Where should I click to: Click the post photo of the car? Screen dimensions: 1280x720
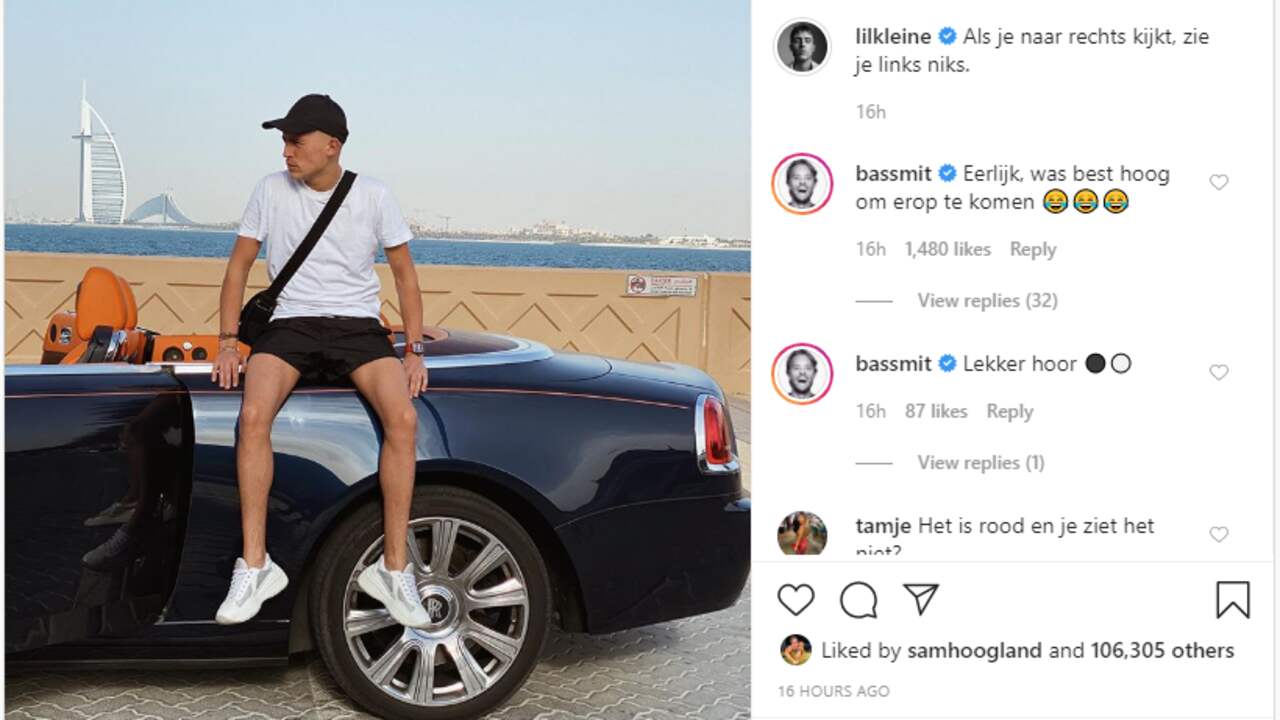(377, 360)
